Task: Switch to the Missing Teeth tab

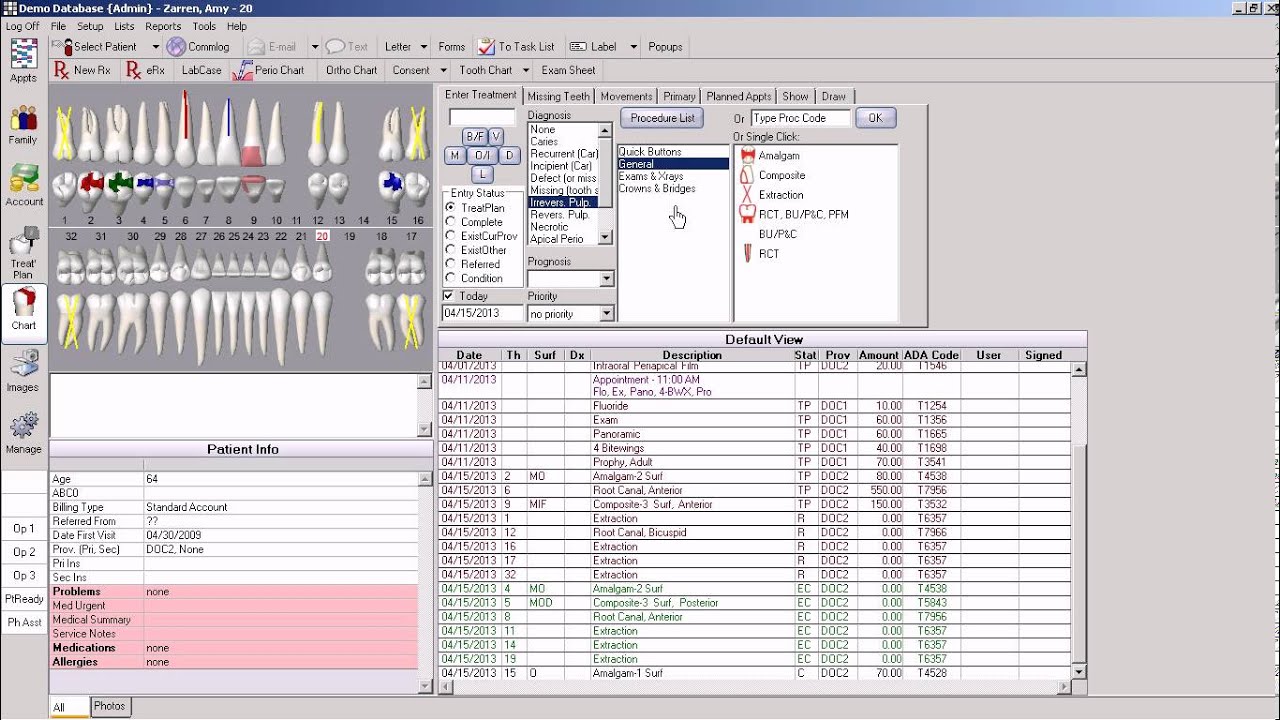Action: (559, 97)
